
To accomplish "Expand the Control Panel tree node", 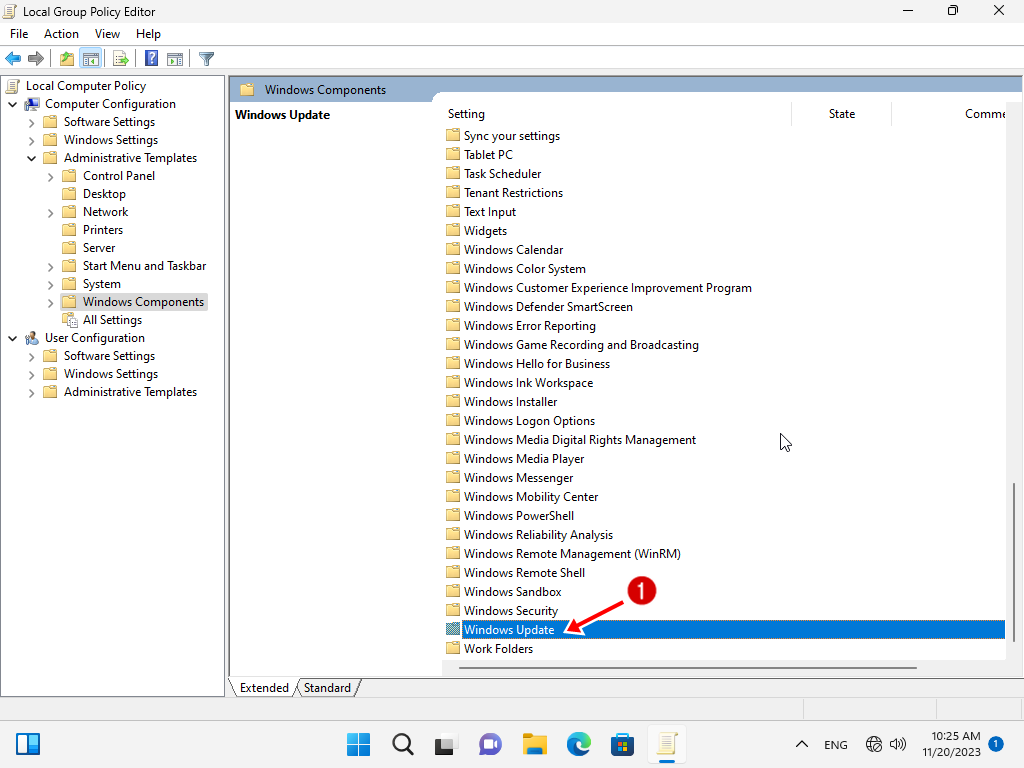I will (x=51, y=176).
